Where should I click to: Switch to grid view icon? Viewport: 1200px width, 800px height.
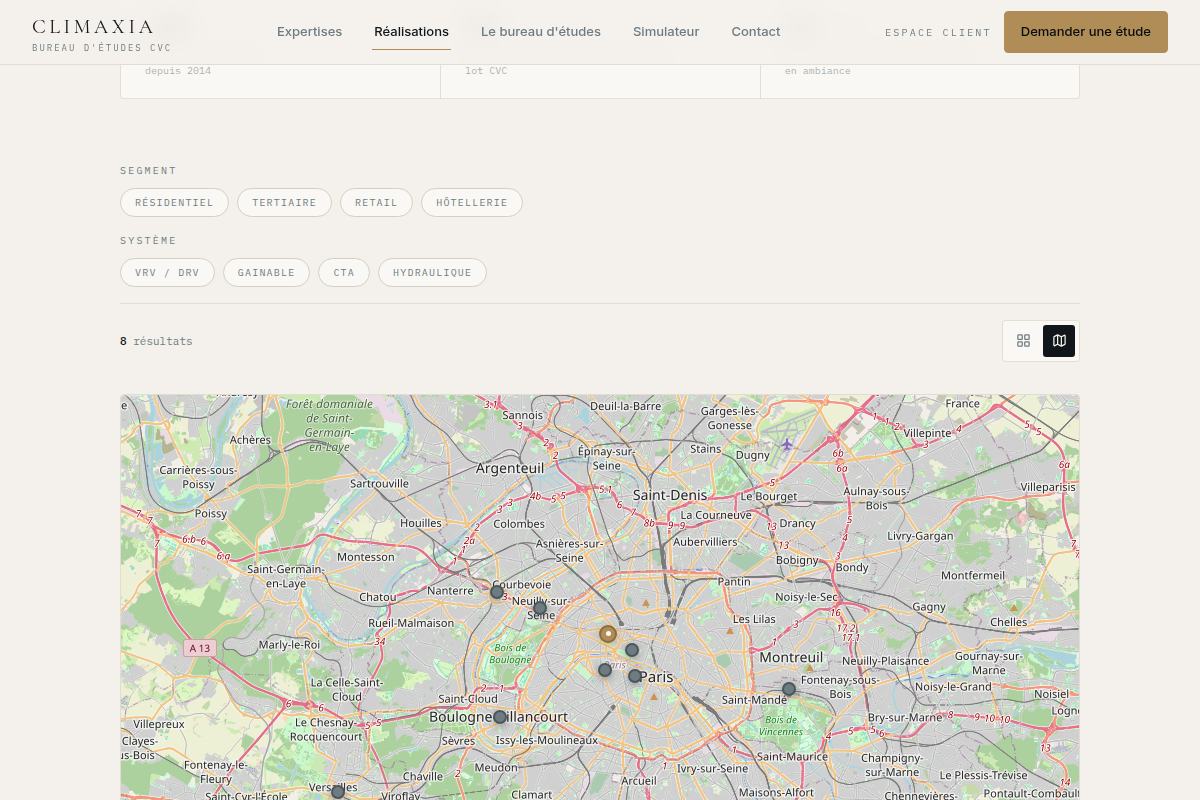click(x=1023, y=341)
